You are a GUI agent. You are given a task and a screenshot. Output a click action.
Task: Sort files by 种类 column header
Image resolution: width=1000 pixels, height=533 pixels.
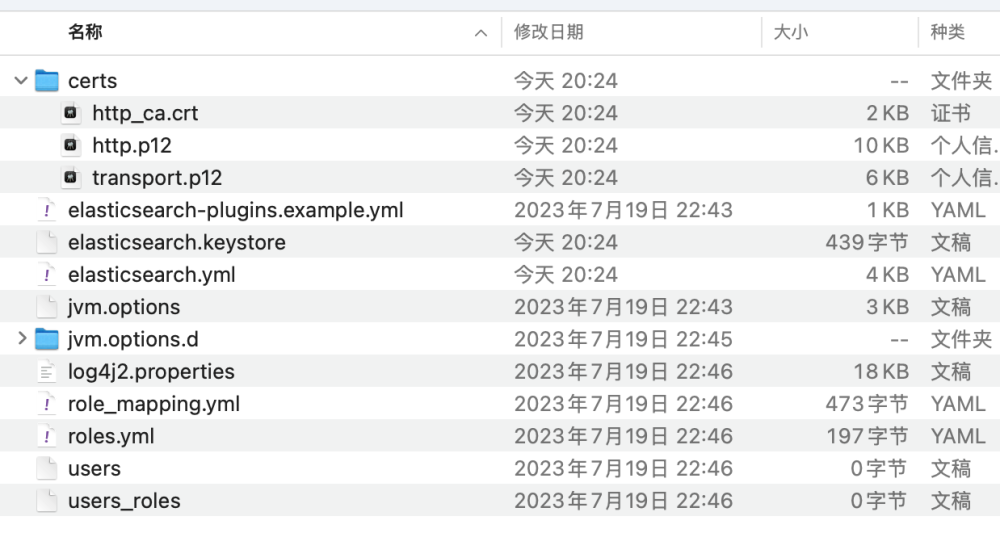tap(947, 32)
